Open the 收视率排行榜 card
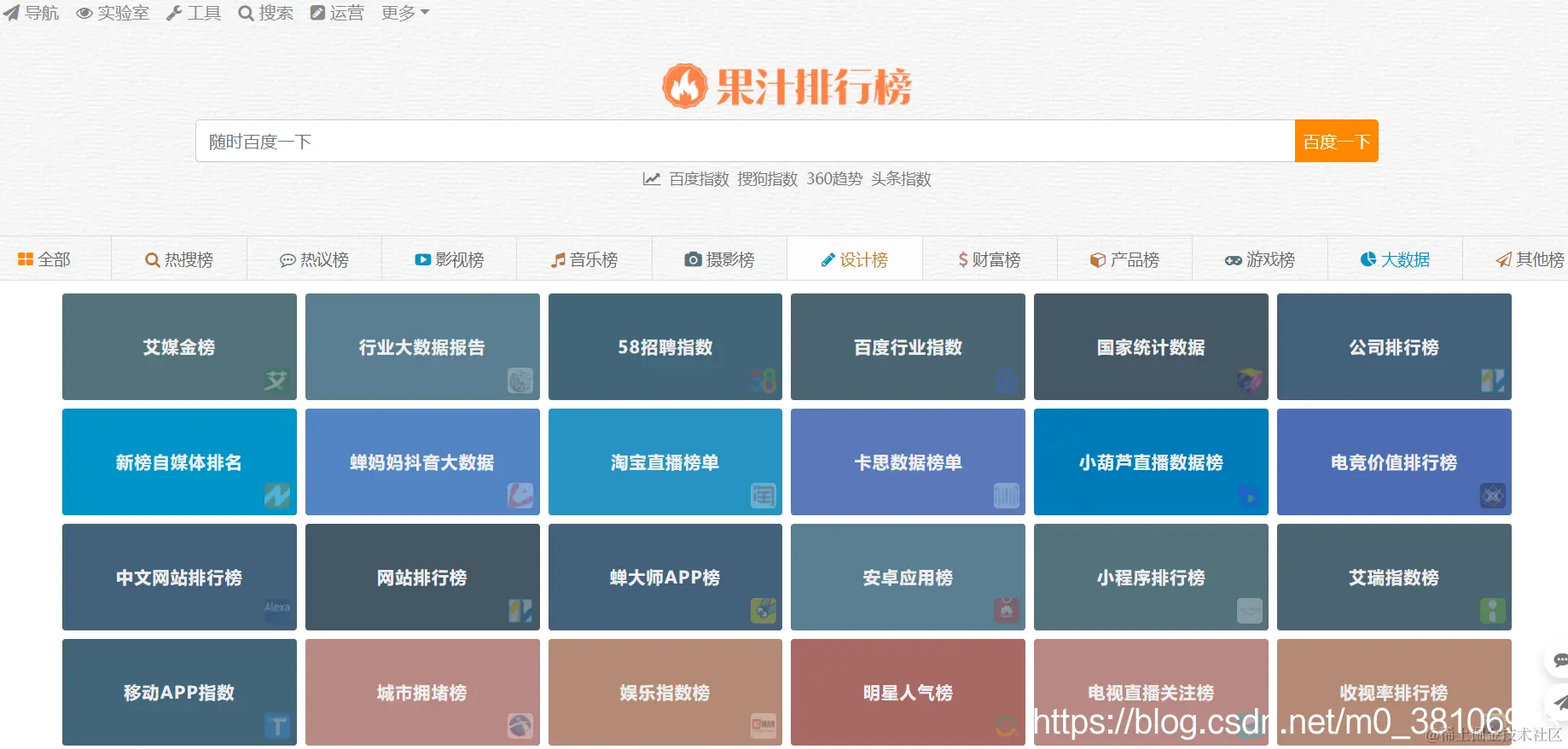The height and width of the screenshot is (749, 1568). coord(1394,692)
